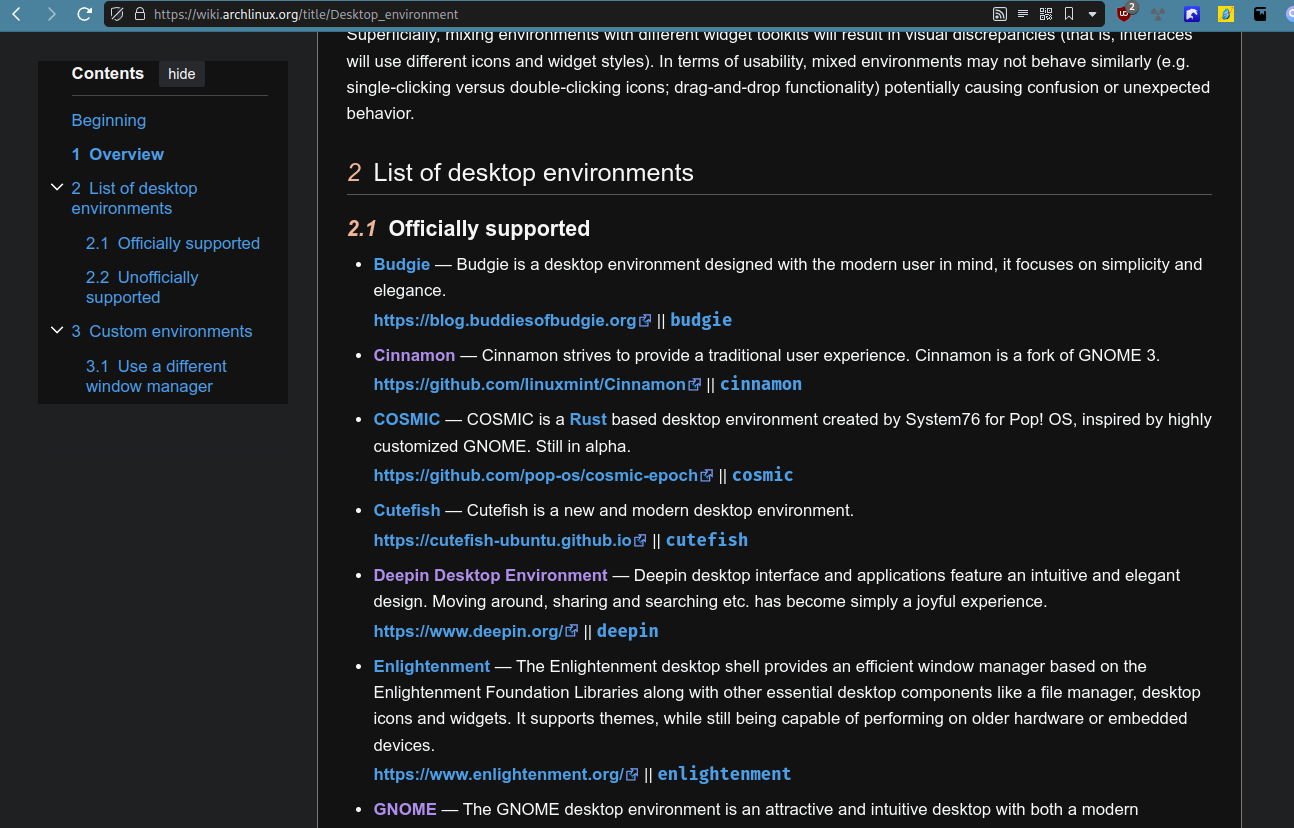Visit cutefish-ubuntu.github.io link
The width and height of the screenshot is (1294, 828).
tap(503, 540)
